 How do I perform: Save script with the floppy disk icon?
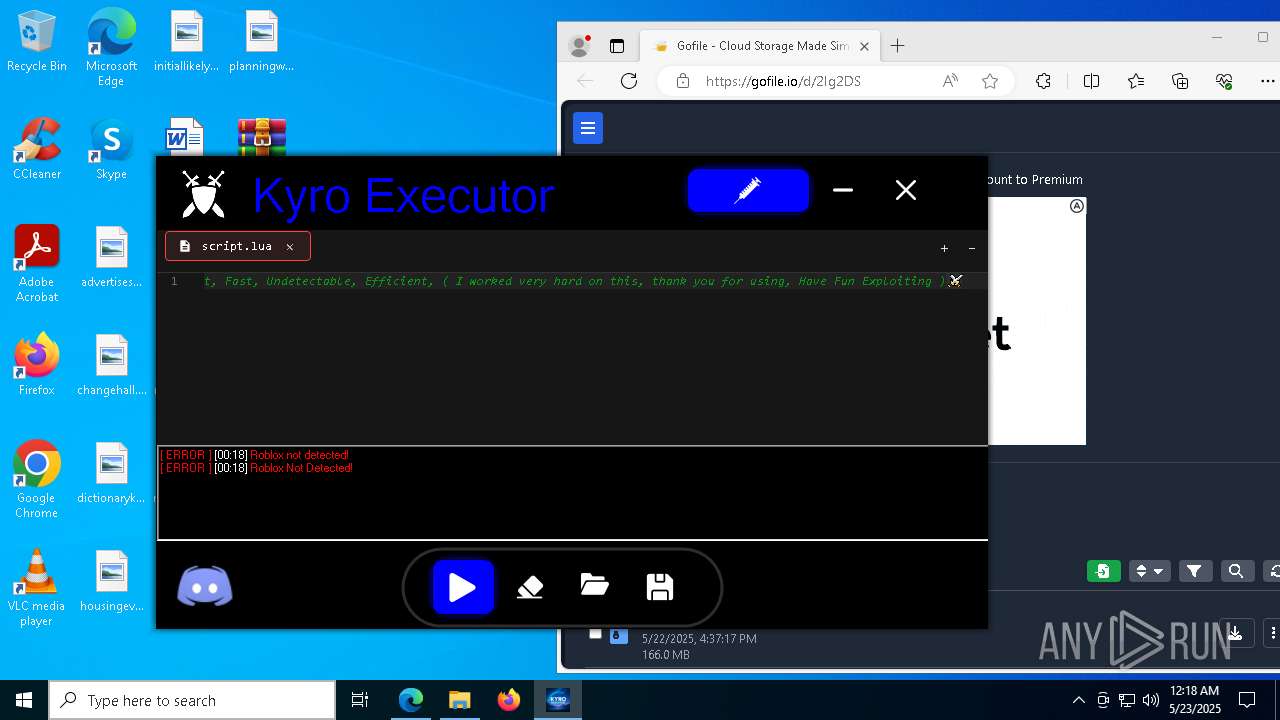click(x=660, y=587)
